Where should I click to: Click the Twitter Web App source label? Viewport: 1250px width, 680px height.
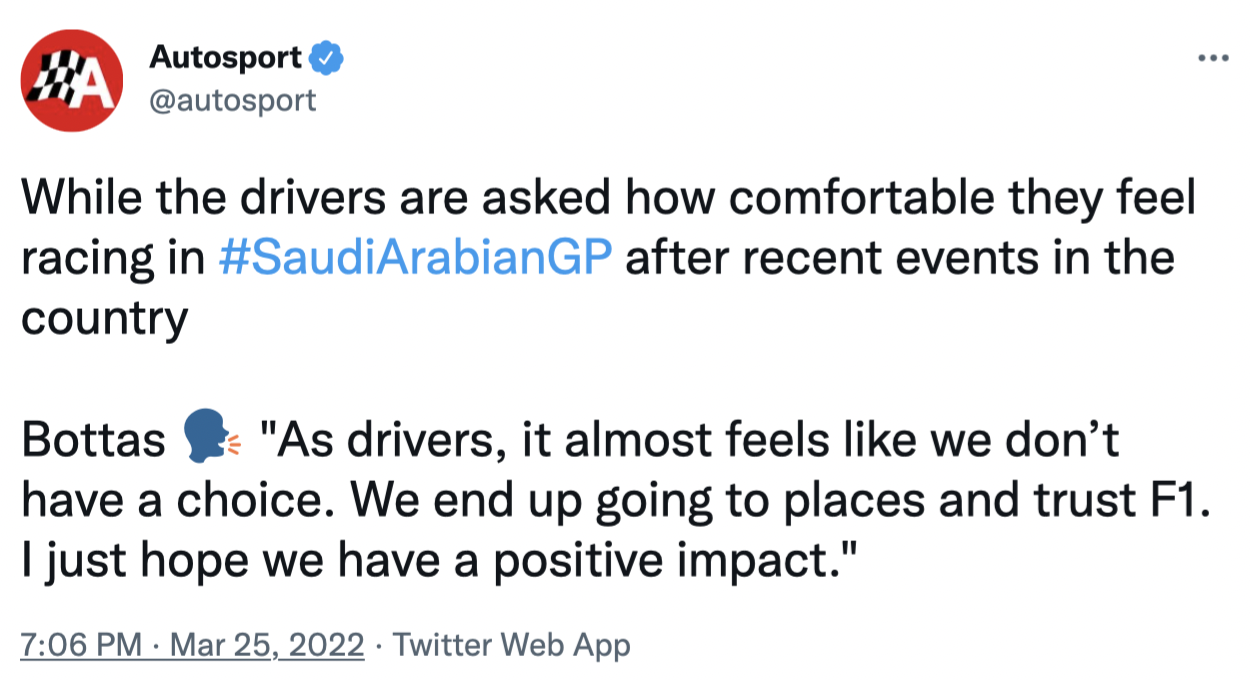pos(512,645)
